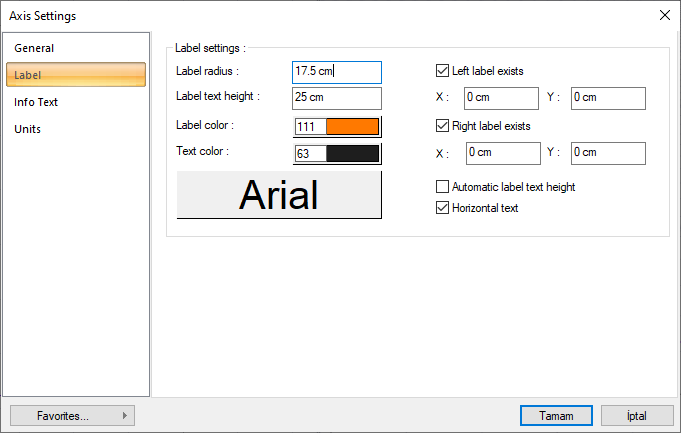Image resolution: width=681 pixels, height=433 pixels.
Task: Switch to the Info Text page
Action: (37, 102)
